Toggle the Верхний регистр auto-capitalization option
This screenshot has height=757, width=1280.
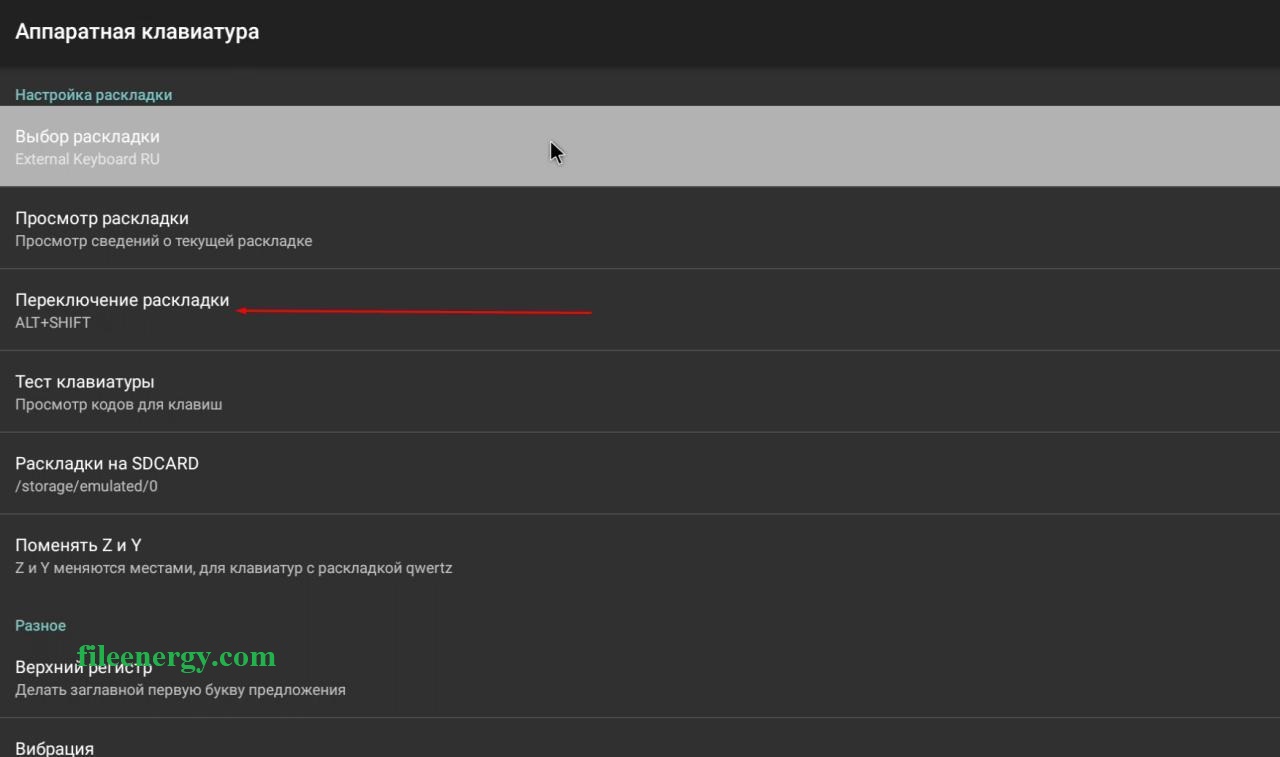point(640,677)
